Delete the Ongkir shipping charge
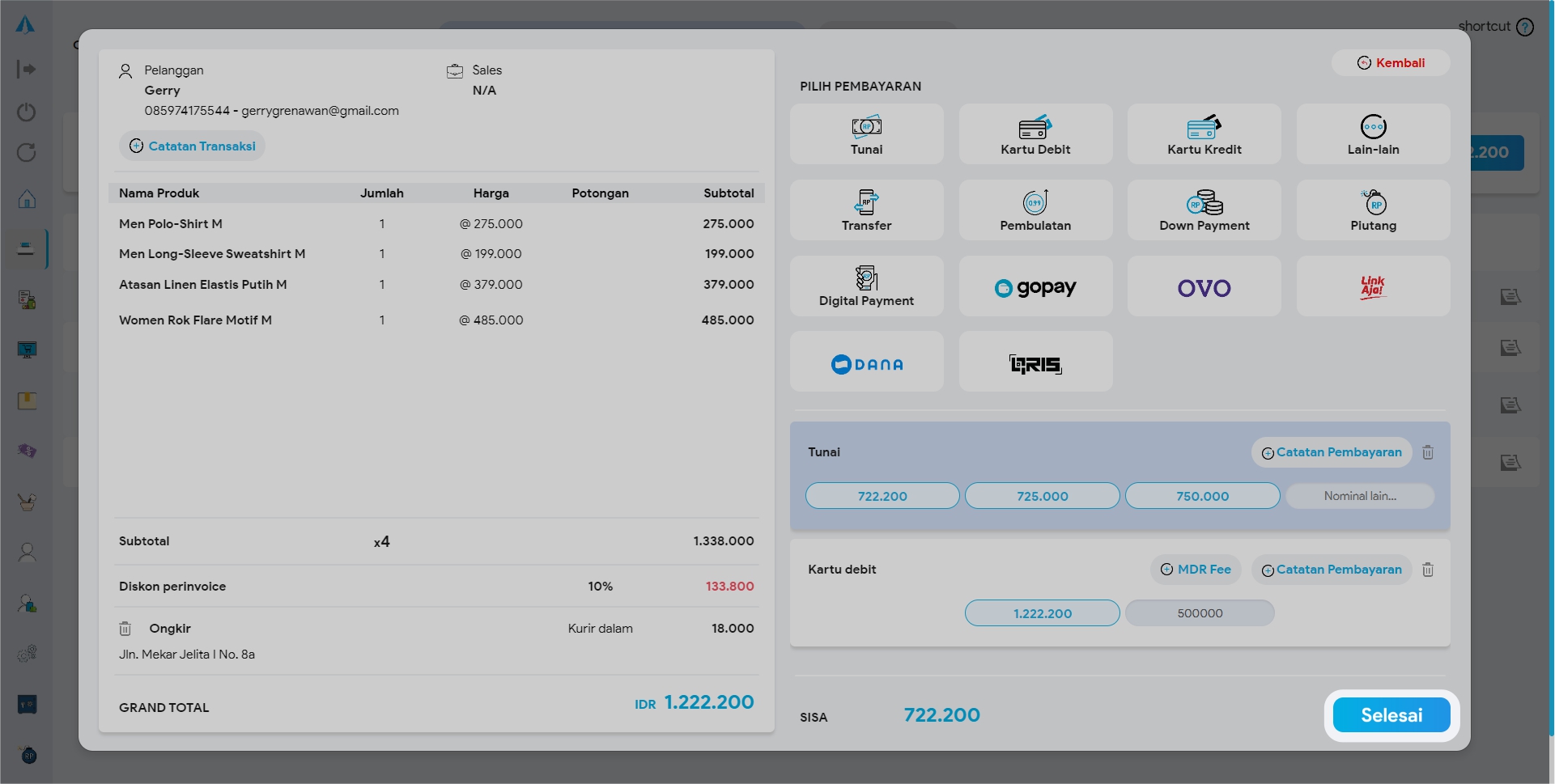The image size is (1555, 784). pyautogui.click(x=125, y=629)
